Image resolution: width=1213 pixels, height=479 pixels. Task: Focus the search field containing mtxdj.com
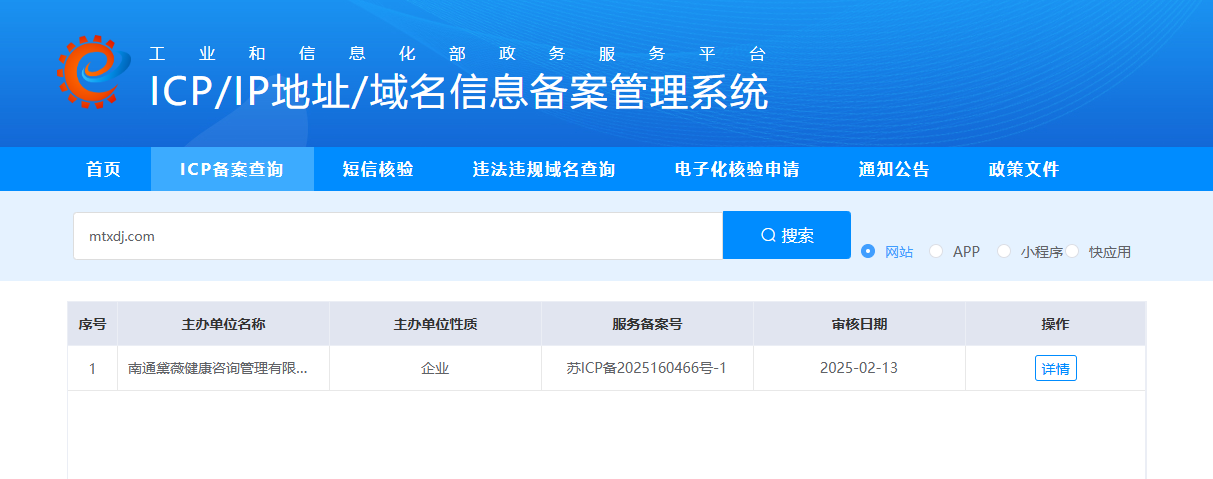click(398, 236)
